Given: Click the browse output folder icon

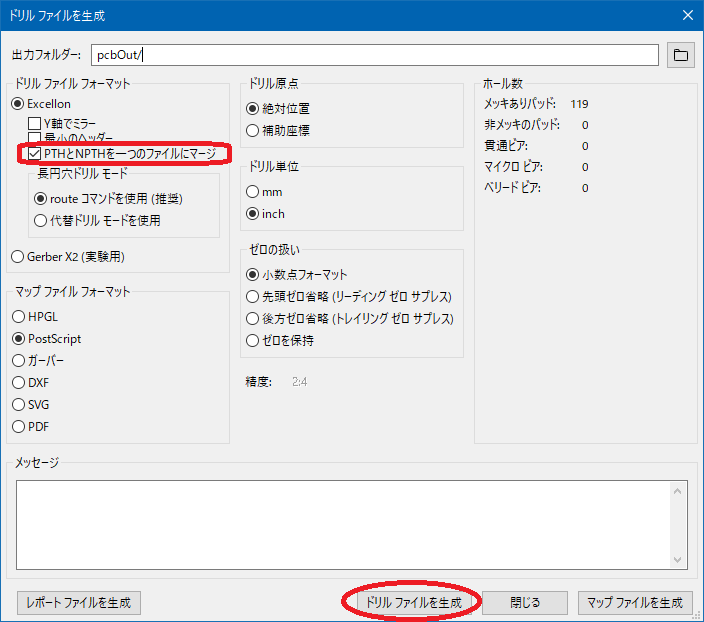Looking at the screenshot, I should [x=681, y=55].
